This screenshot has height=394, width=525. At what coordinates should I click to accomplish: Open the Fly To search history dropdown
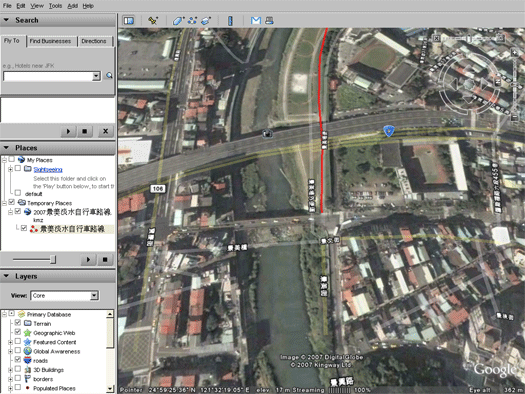pos(96,76)
